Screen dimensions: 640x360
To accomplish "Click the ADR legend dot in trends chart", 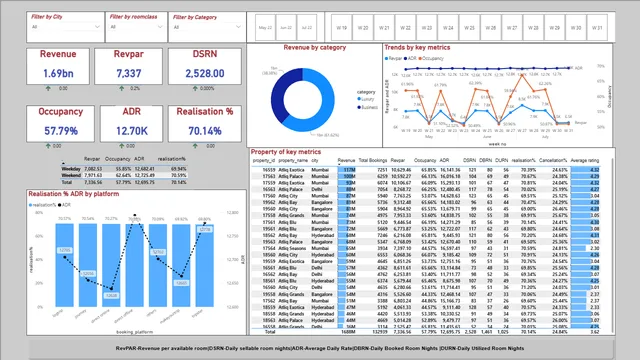I will 405,58.
